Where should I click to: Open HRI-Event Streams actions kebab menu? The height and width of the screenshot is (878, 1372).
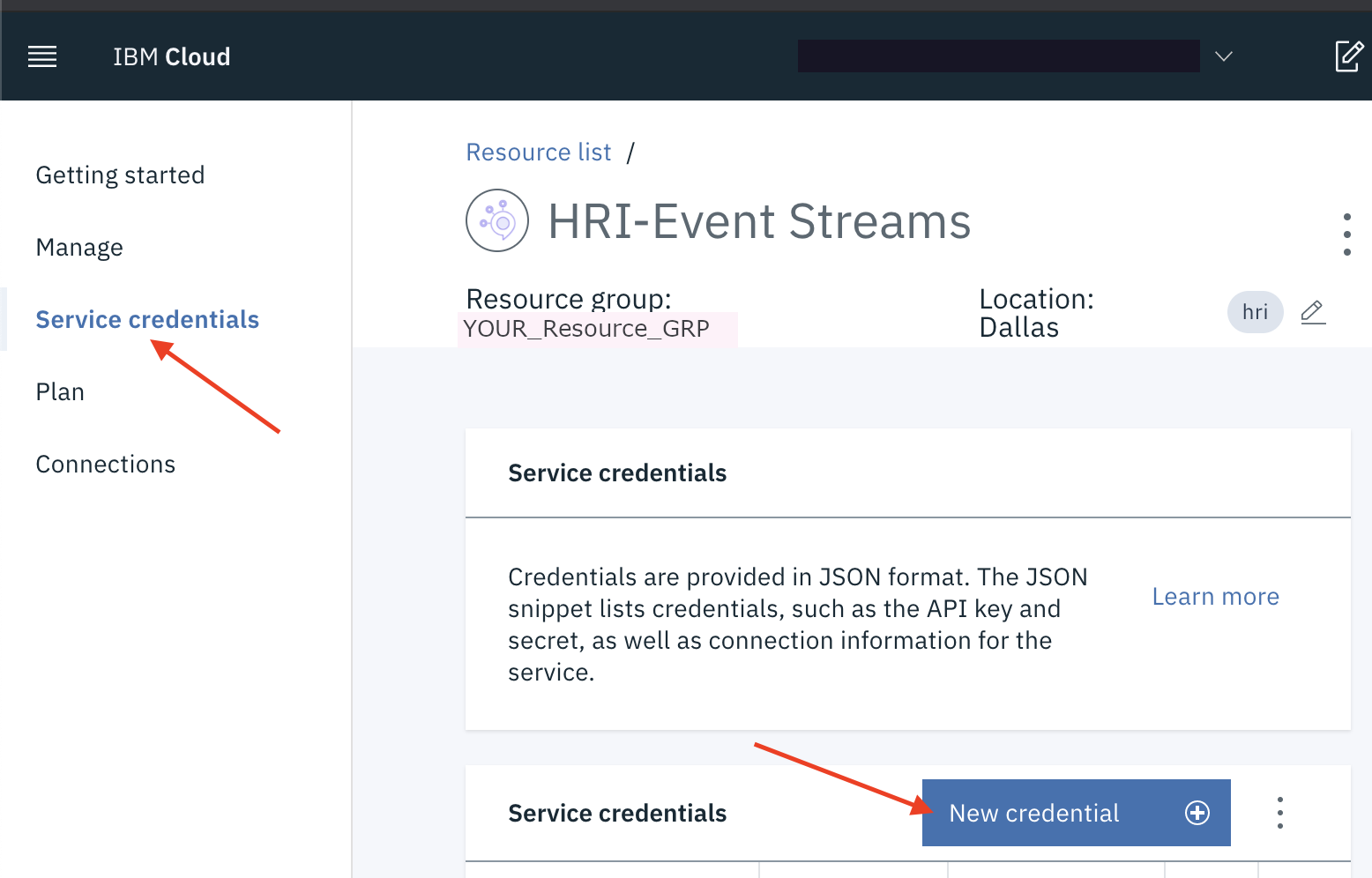[x=1346, y=234]
